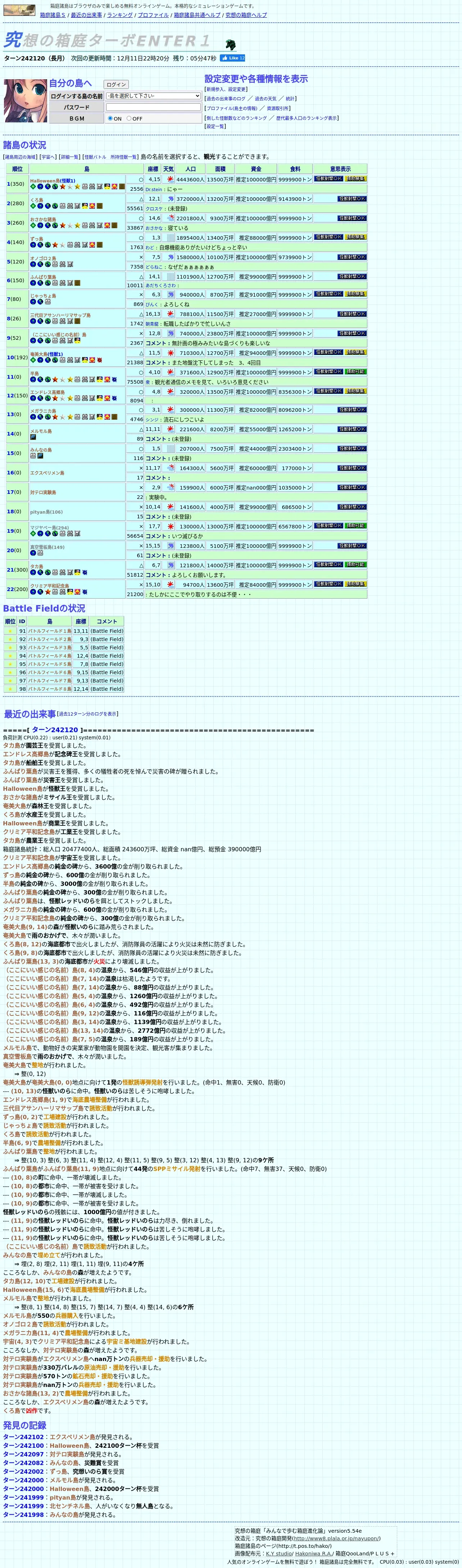The image size is (462, 1568).
Task: Click the red star award icon under Halloween島
Action: [63, 186]
